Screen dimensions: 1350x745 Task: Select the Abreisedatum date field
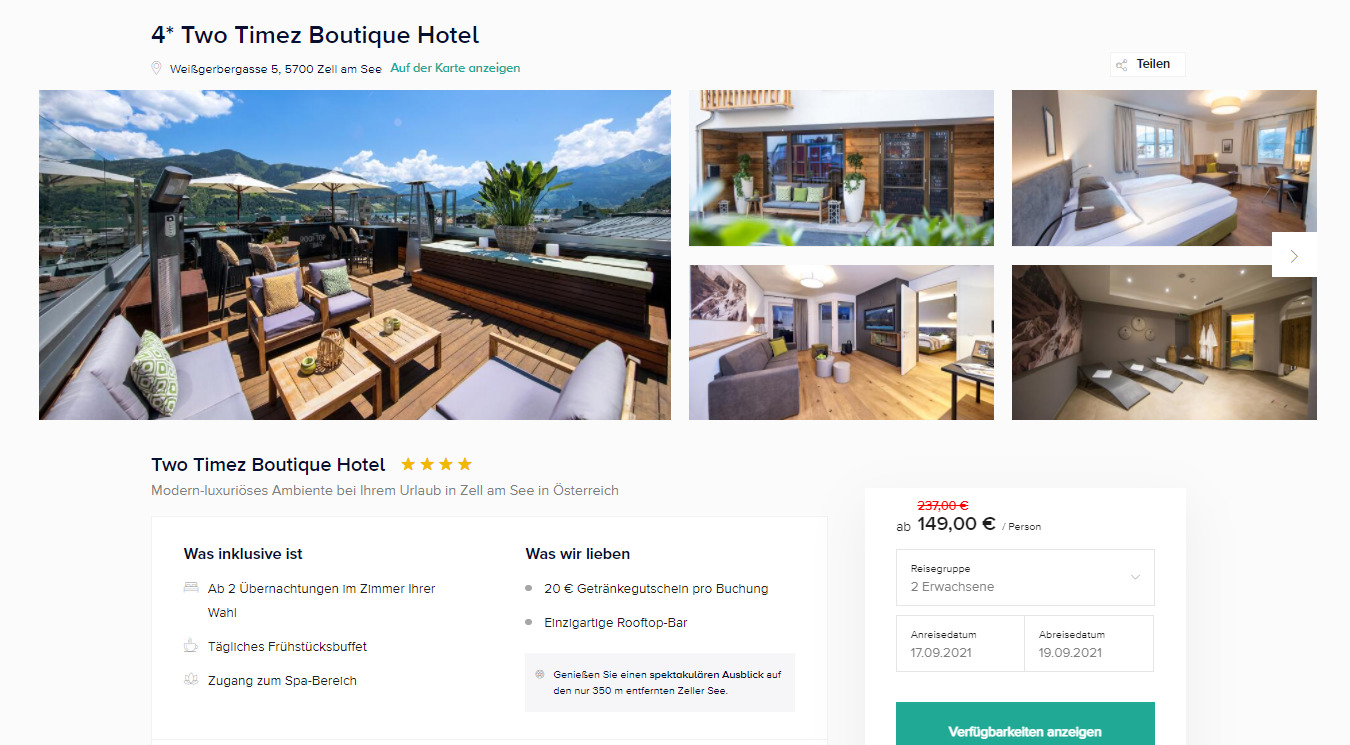[x=1089, y=643]
